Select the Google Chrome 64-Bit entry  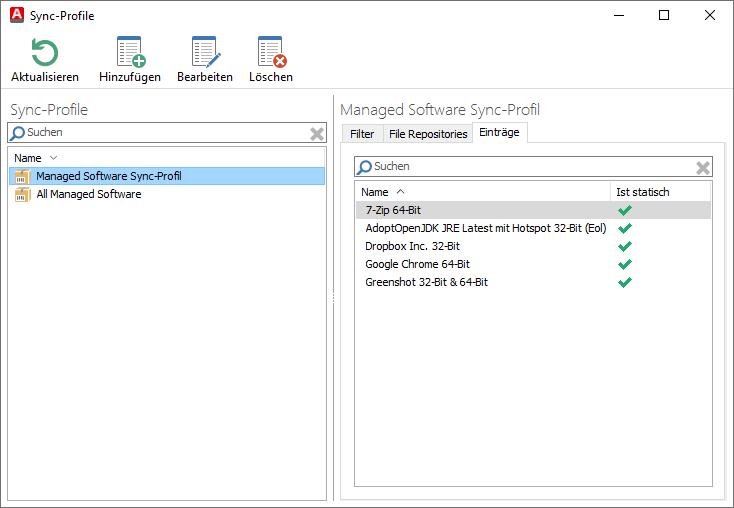534,264
